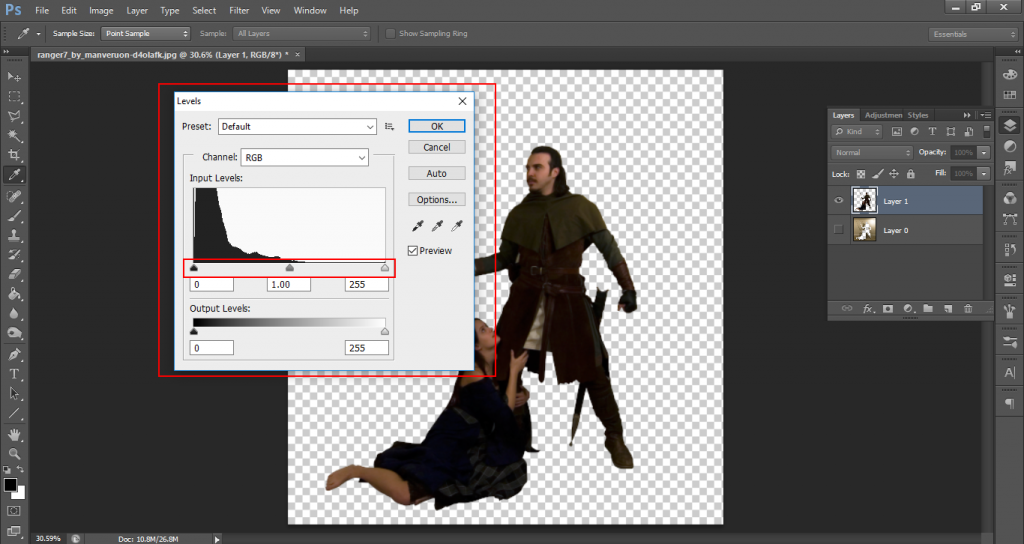Hide Layer 1 with its eye icon

(839, 201)
